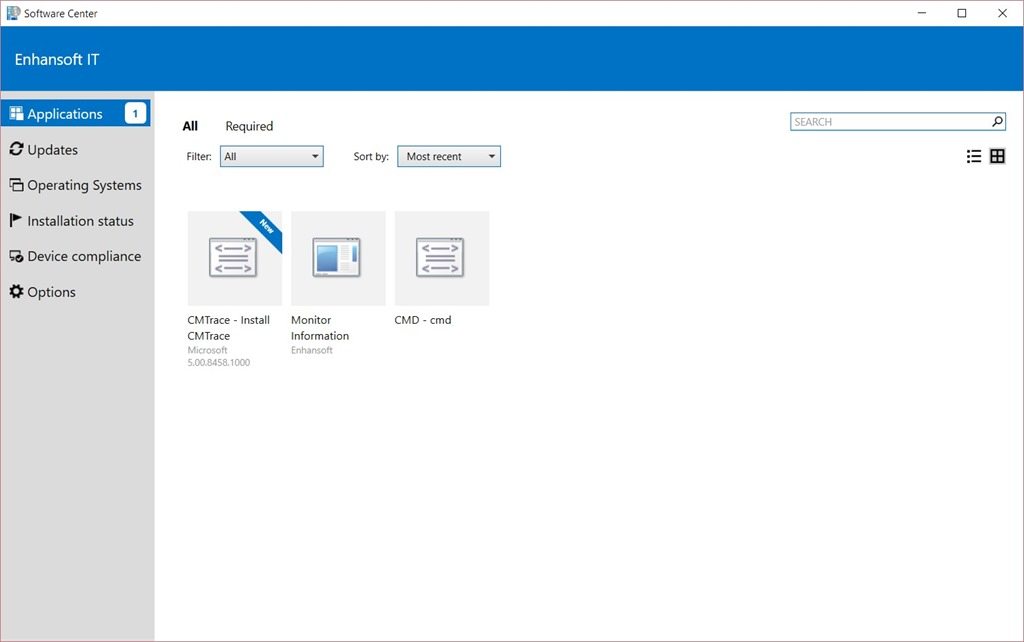1024x642 pixels.
Task: Click version number 5.00.8458.1000
Action: pos(218,362)
